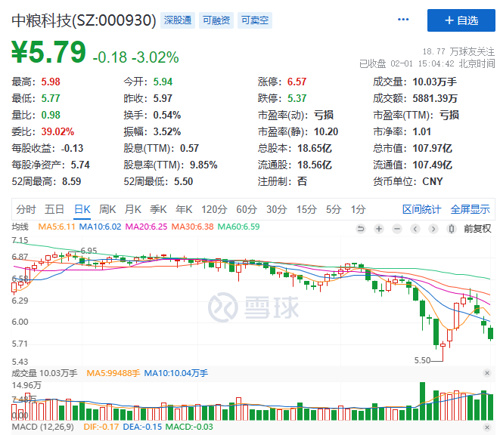Open the 前复权 adjustment dropdown
This screenshot has width=500, height=435.
[x=477, y=229]
